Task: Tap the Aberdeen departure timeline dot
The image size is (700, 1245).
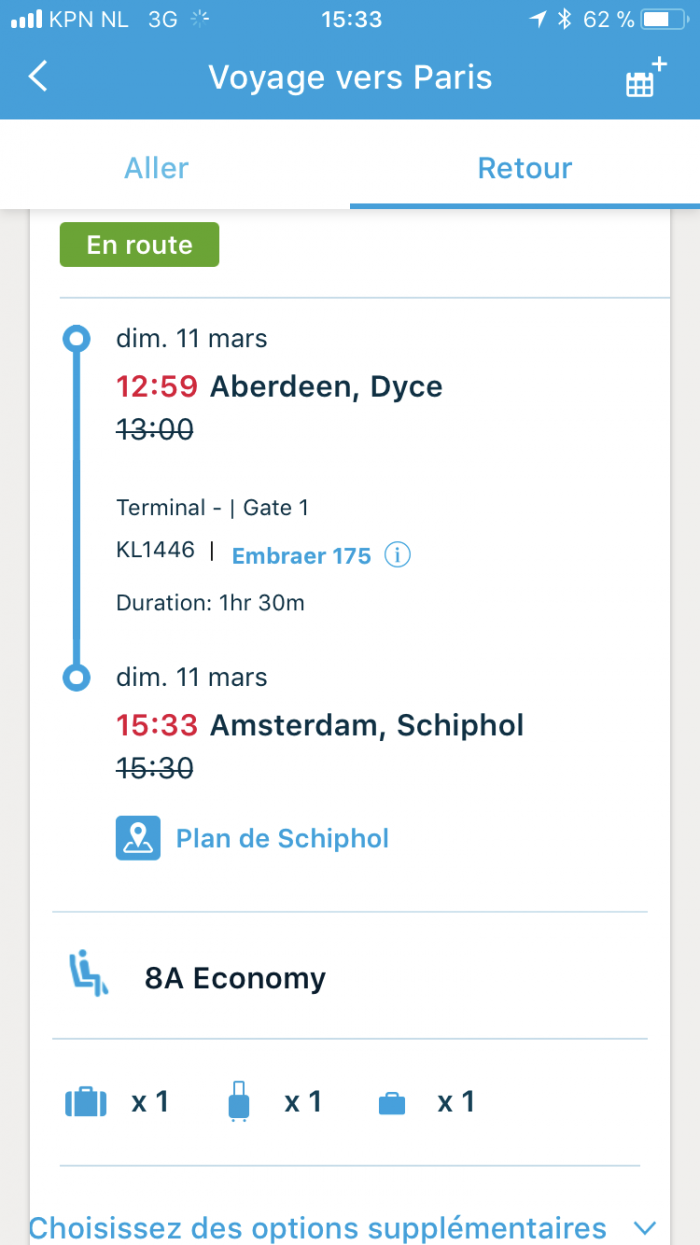Action: [76, 339]
